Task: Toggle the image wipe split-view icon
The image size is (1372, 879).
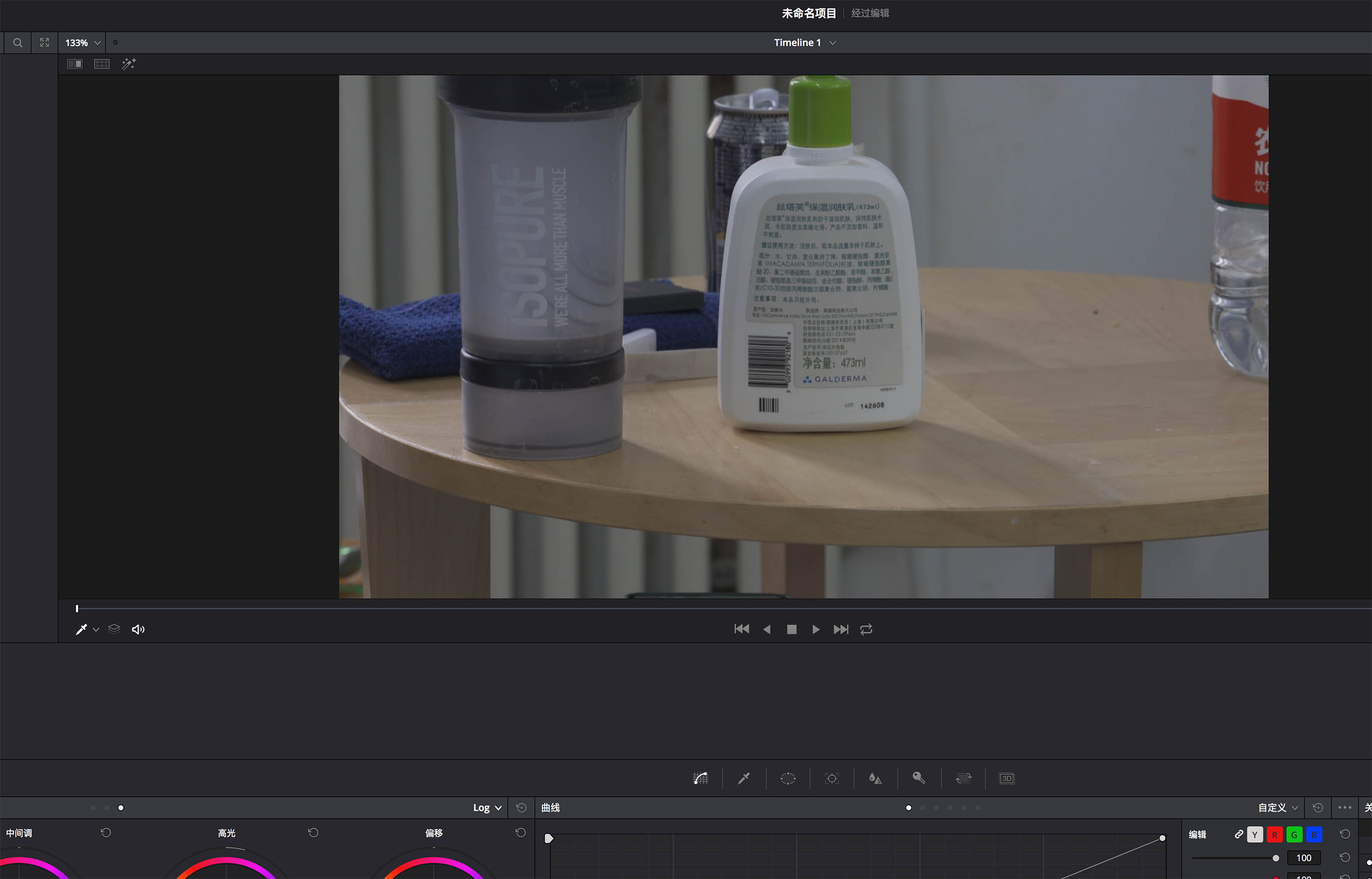Action: [x=75, y=64]
